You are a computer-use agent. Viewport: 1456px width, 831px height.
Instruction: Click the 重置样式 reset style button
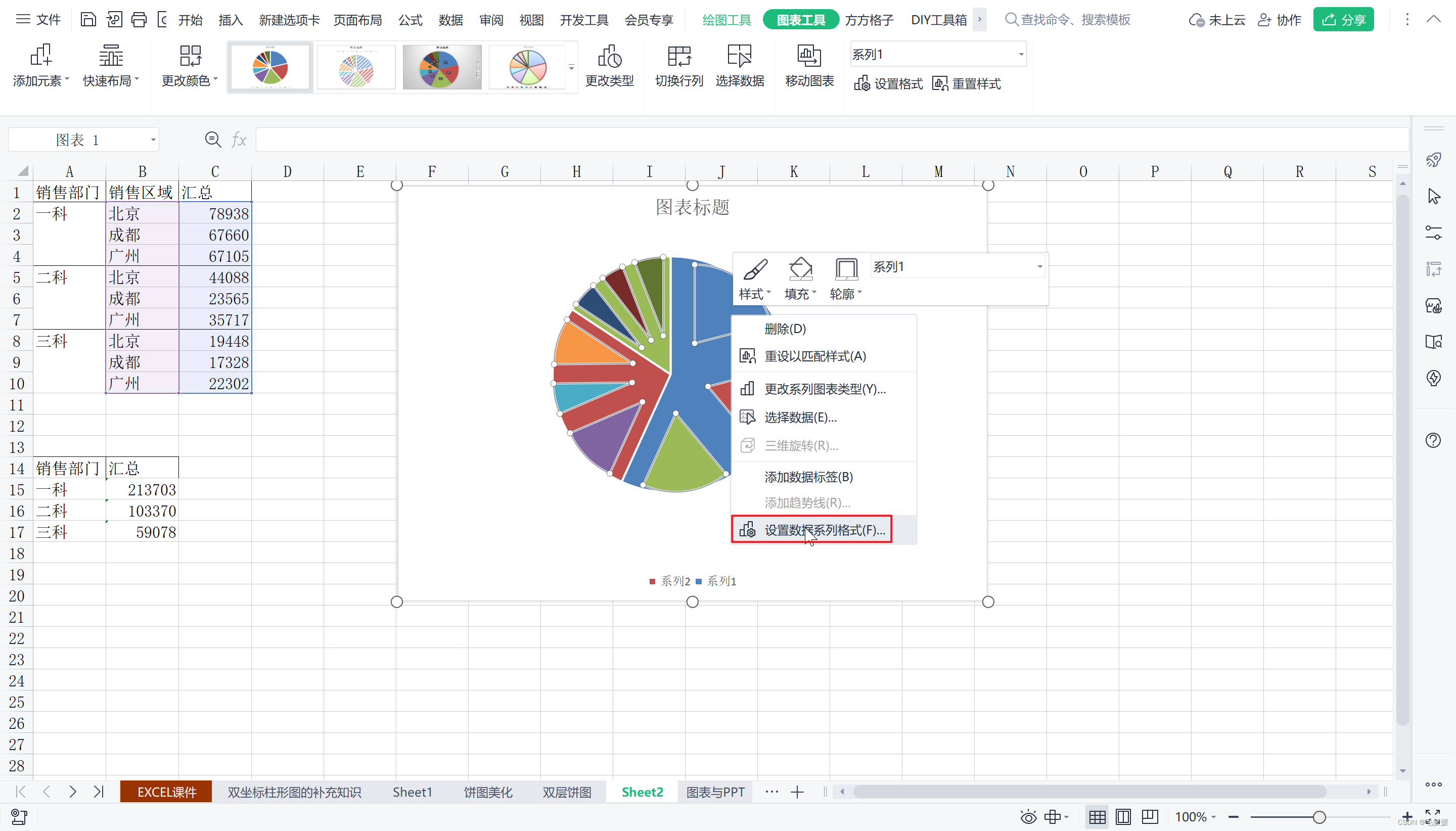(x=966, y=84)
